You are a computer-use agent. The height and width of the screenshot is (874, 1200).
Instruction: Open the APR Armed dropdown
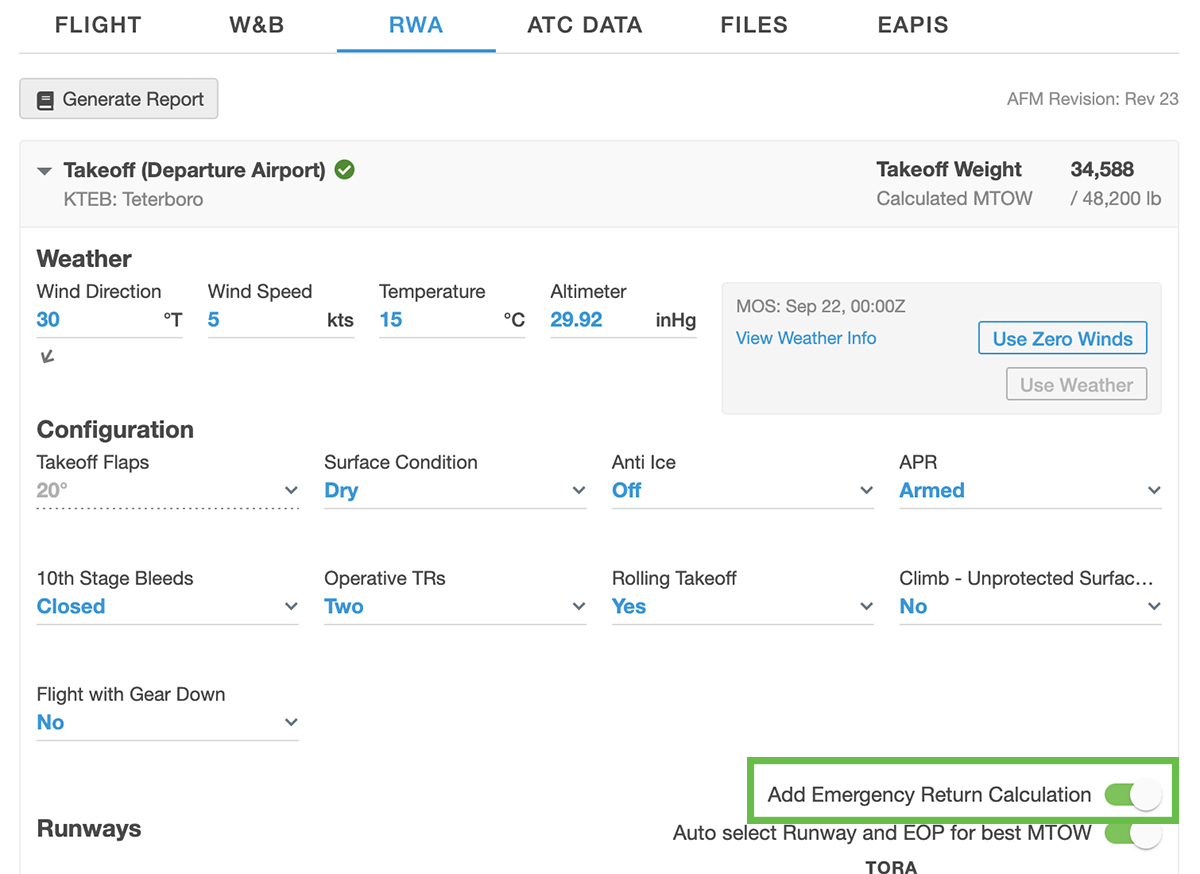click(1030, 490)
